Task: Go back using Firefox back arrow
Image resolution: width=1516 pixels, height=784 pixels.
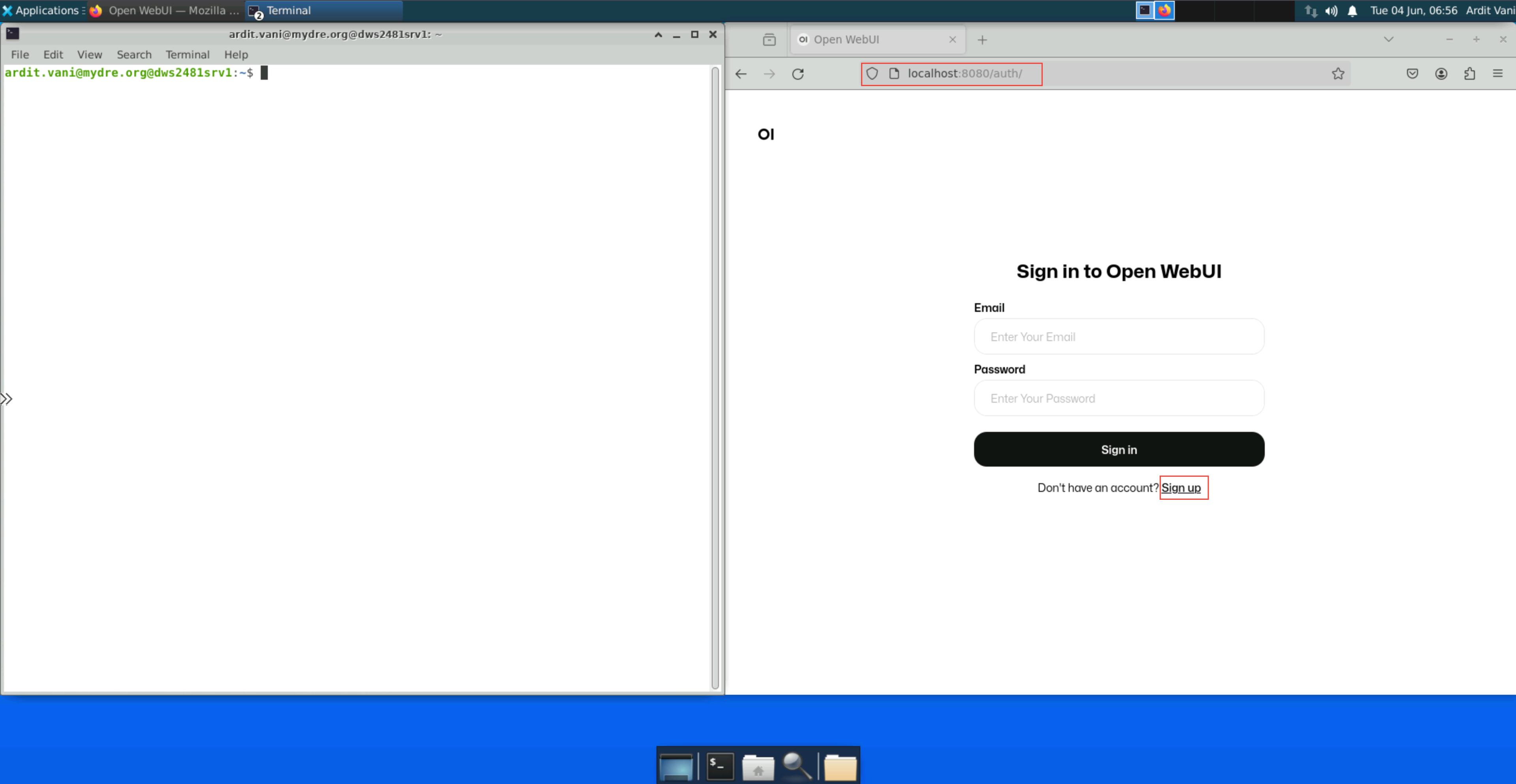Action: [741, 73]
